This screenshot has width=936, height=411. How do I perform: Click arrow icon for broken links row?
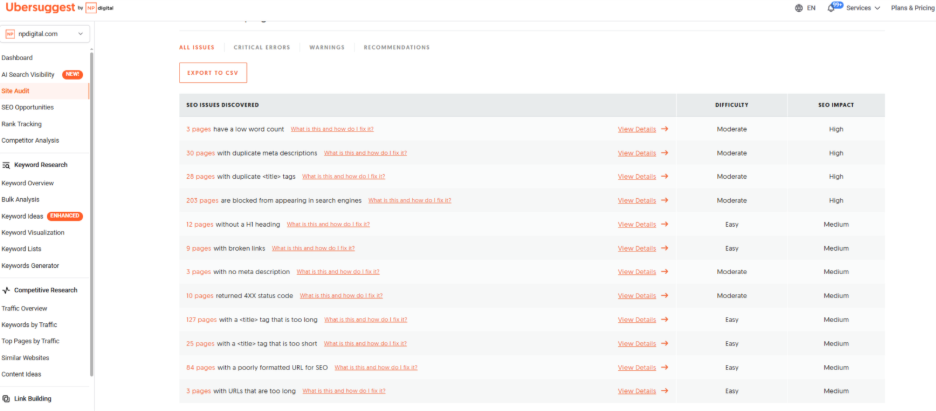click(x=664, y=248)
